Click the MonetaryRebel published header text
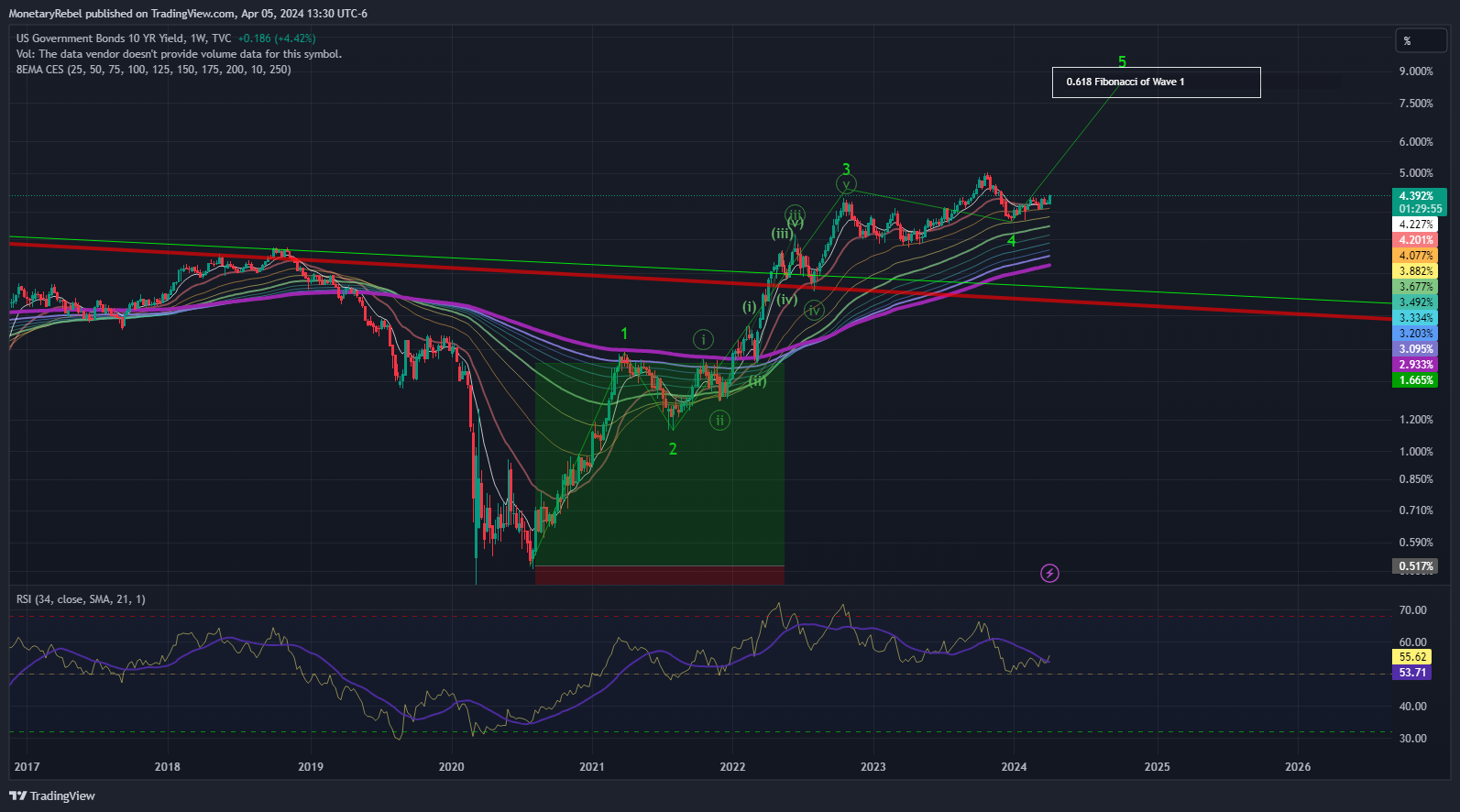 coord(188,14)
